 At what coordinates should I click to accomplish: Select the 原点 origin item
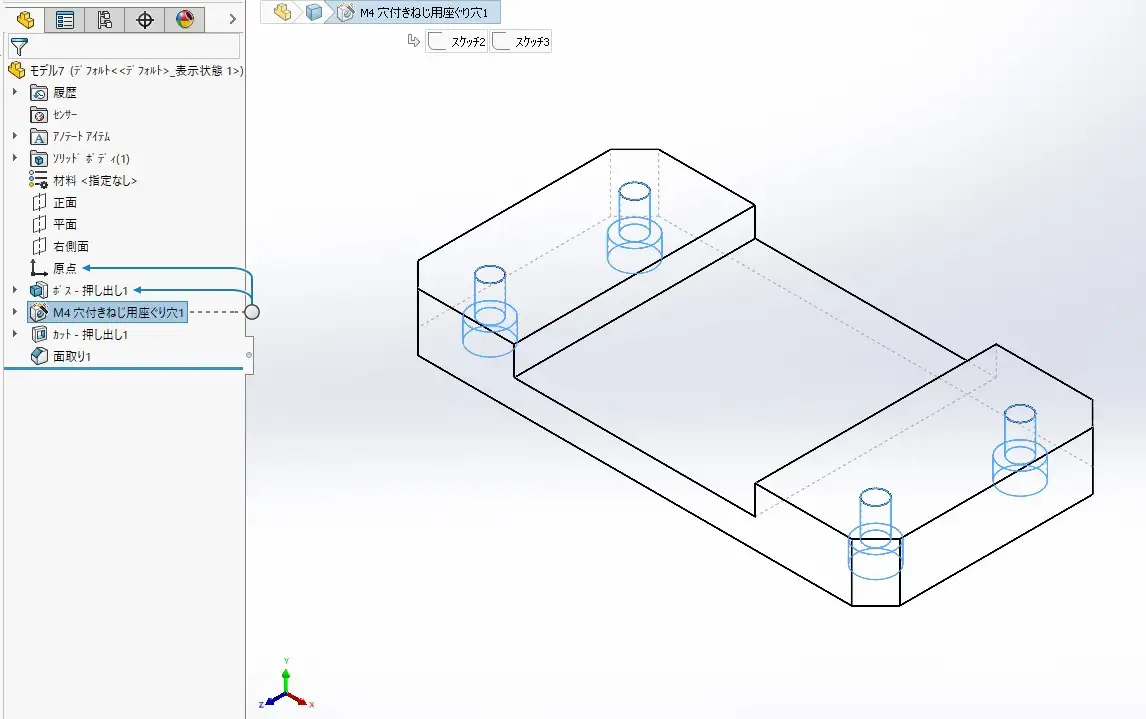coord(64,269)
